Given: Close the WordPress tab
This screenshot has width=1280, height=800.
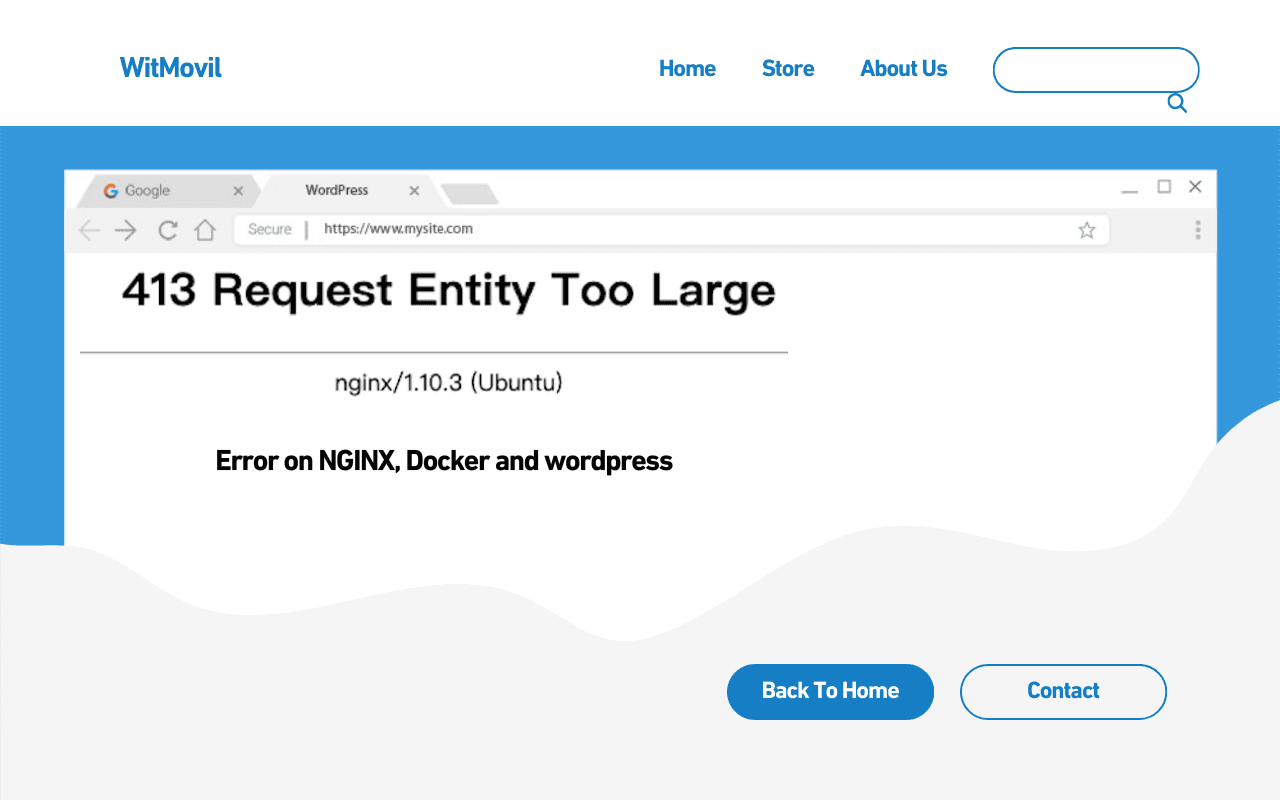Looking at the screenshot, I should point(413,190).
